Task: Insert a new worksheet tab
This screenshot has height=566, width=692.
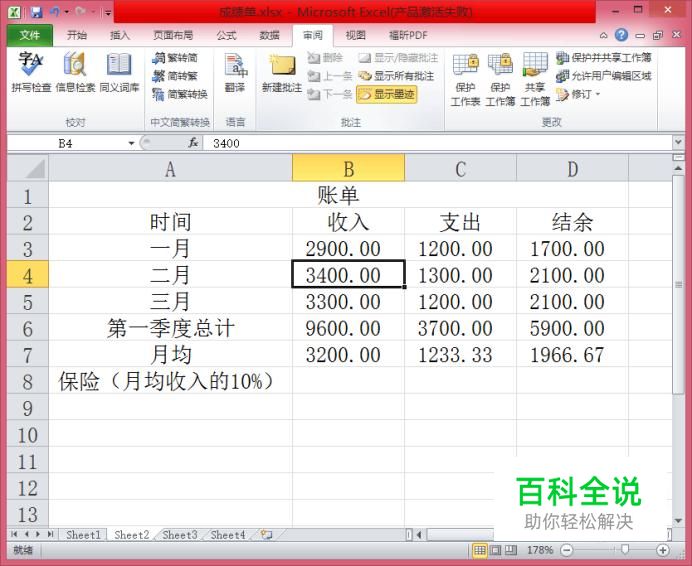Action: (x=266, y=535)
